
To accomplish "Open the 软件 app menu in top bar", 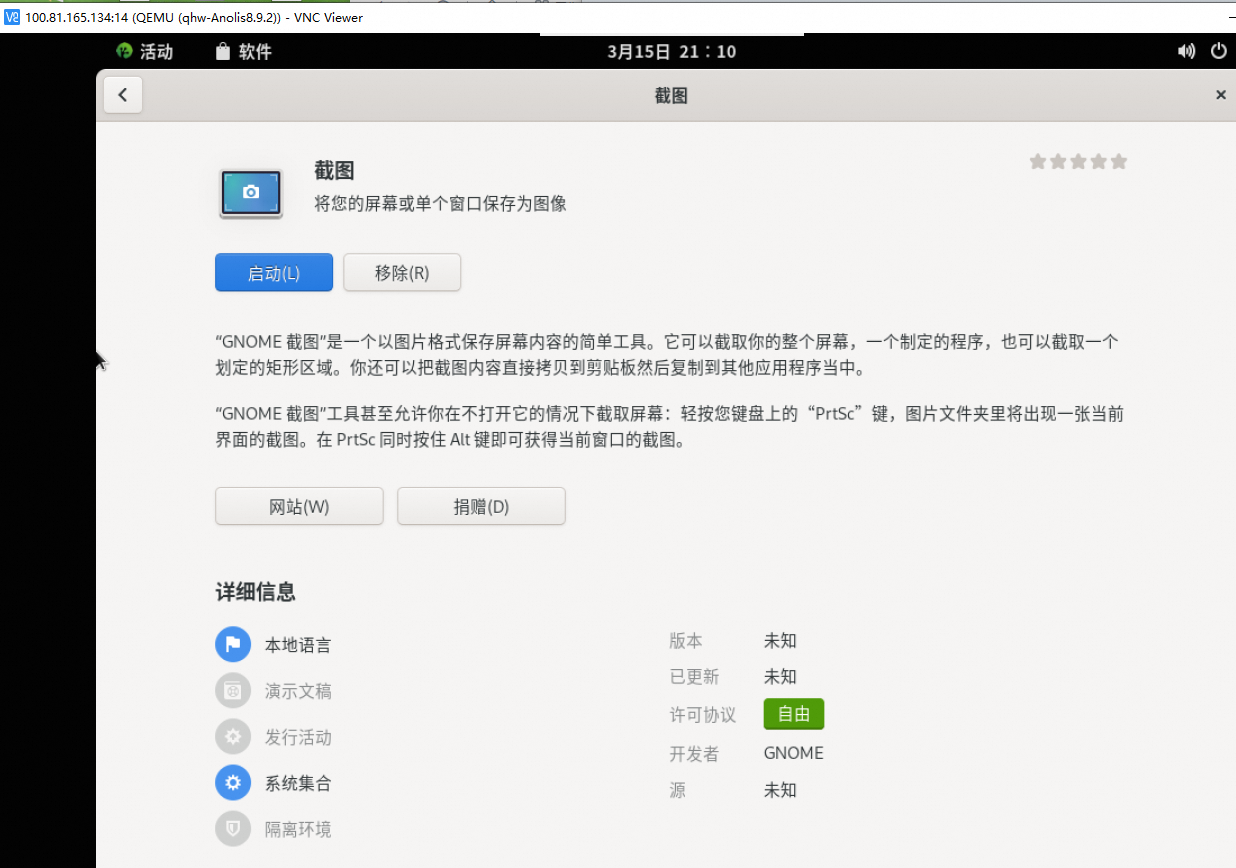I will click(x=244, y=51).
